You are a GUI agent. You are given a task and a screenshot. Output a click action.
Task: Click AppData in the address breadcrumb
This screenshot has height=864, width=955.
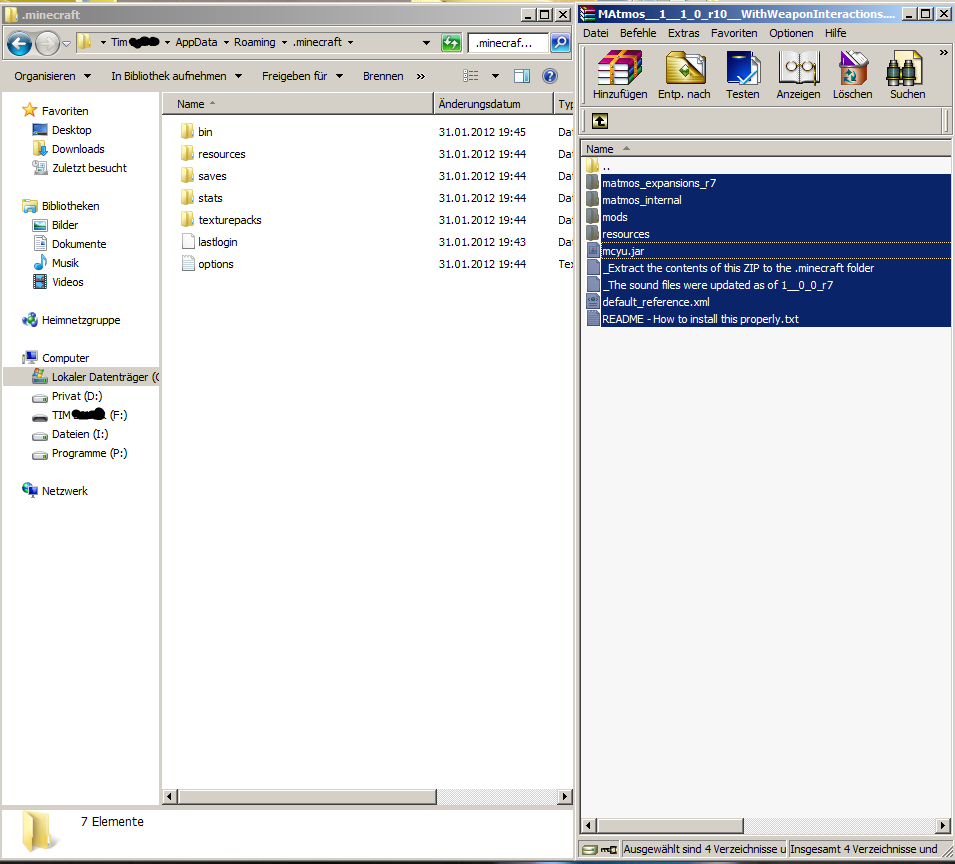tap(196, 42)
